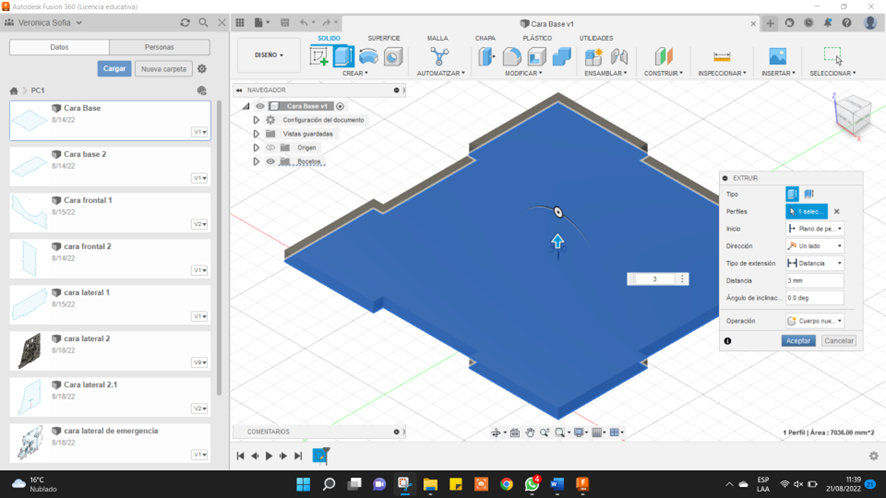The height and width of the screenshot is (498, 886).
Task: Toggle visibility of Origen folder
Action: pyautogui.click(x=271, y=148)
